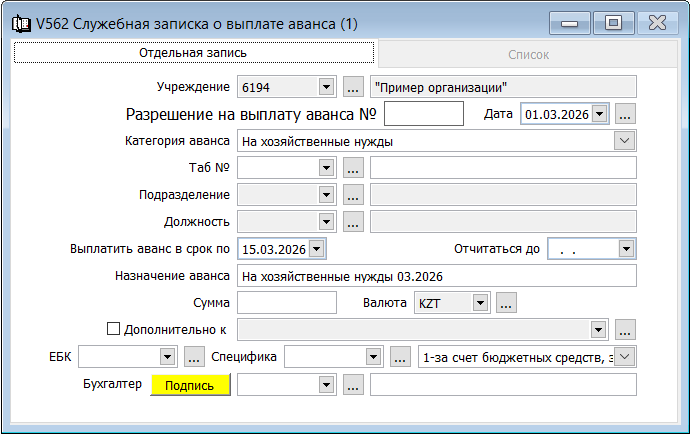Open lookup button next to Учреждение field

352,87
